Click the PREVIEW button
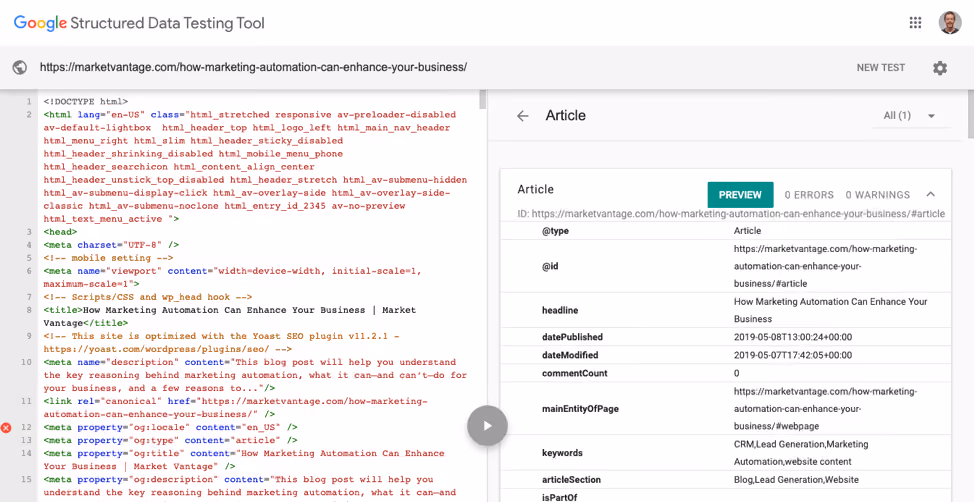Viewport: 974px width, 502px height. tap(740, 194)
